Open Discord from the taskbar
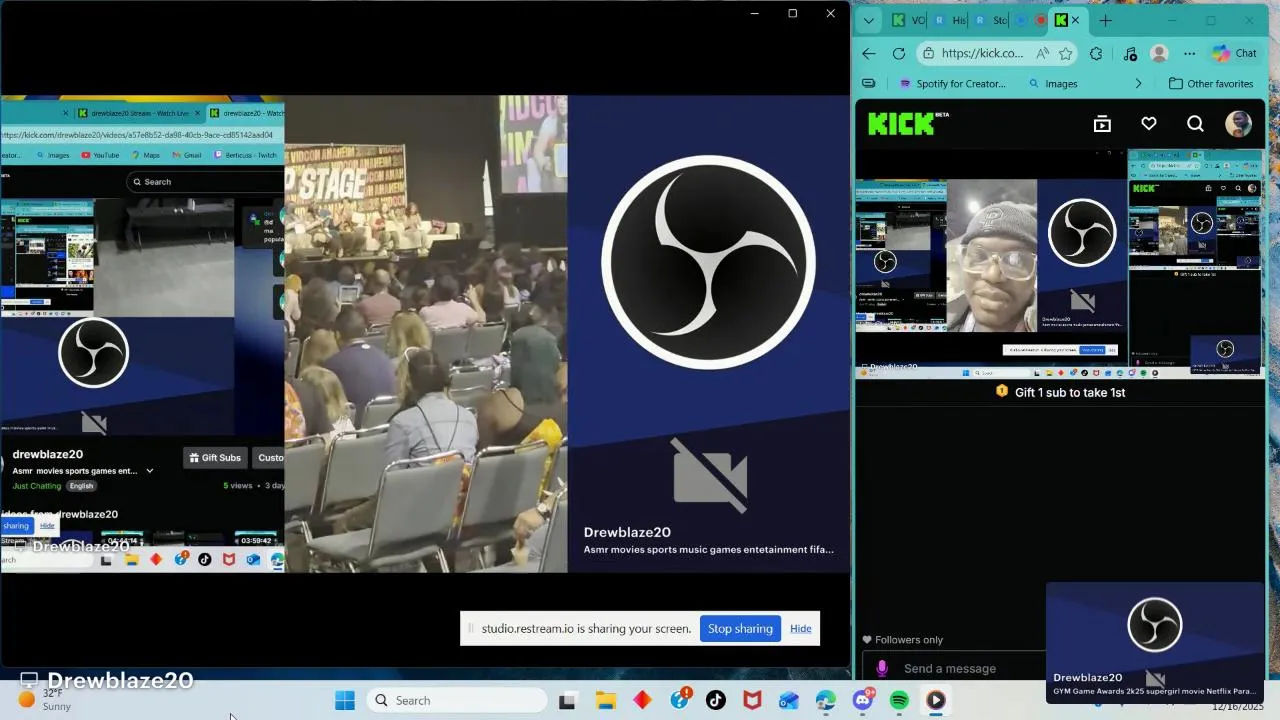Viewport: 1280px width, 720px height. coord(863,700)
